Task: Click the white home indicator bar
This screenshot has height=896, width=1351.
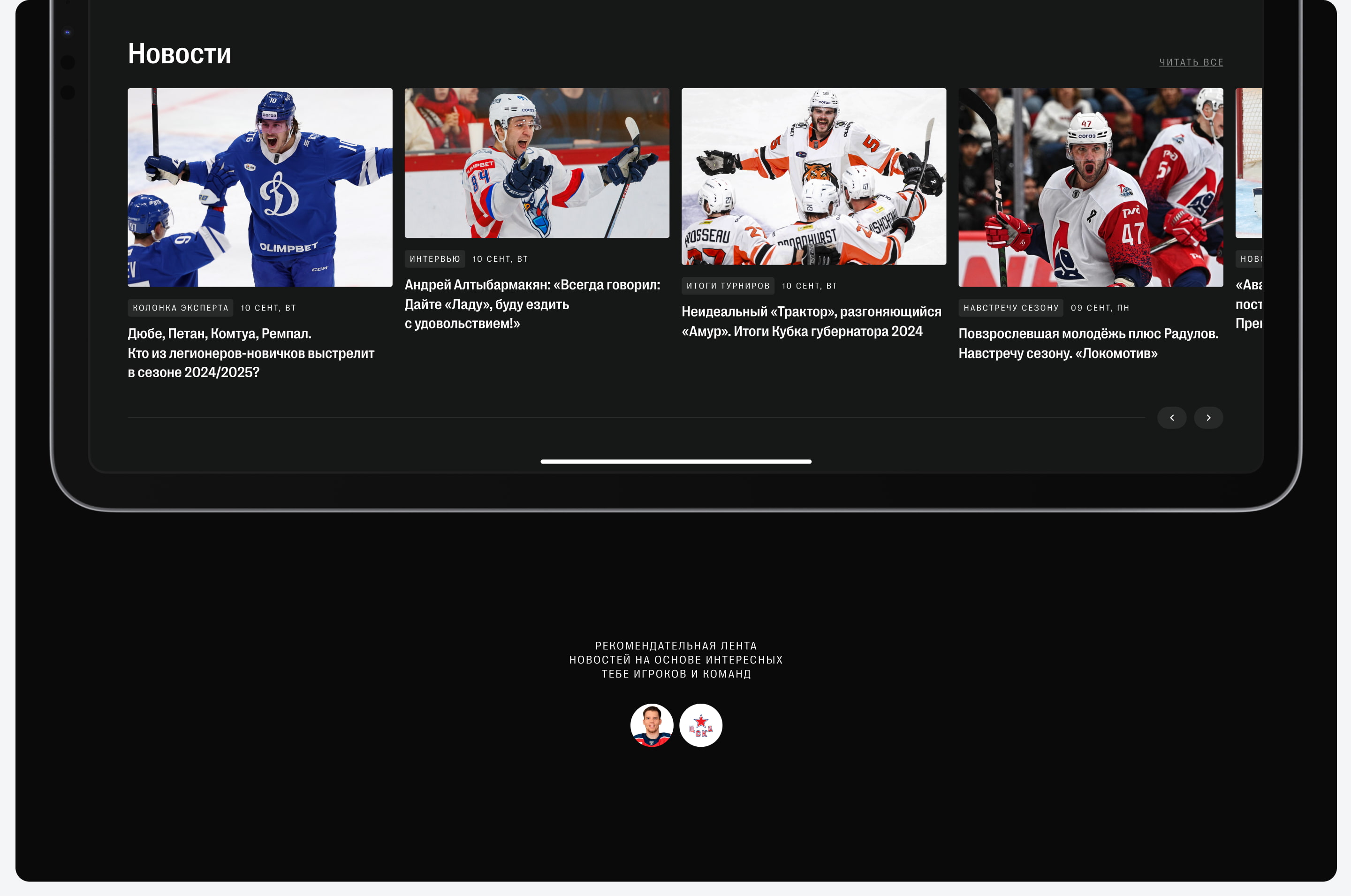Action: pos(676,461)
